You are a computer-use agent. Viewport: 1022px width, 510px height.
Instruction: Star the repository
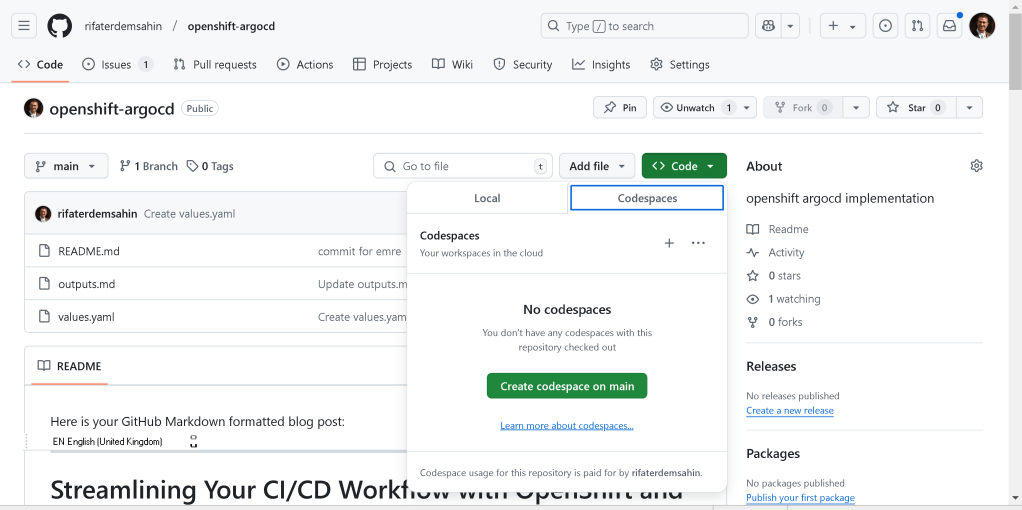[x=916, y=108]
